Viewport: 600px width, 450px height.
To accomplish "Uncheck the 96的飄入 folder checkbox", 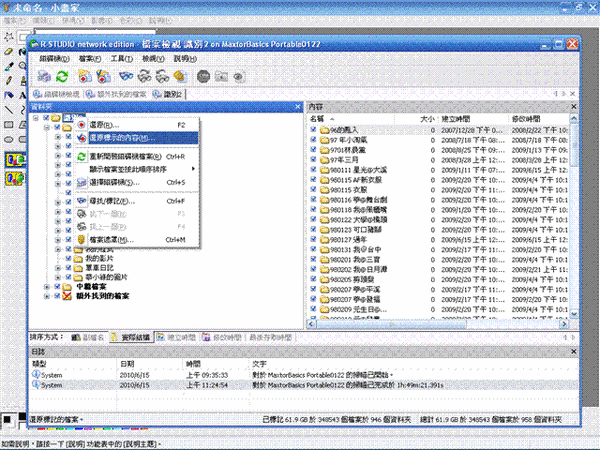I will [x=313, y=130].
